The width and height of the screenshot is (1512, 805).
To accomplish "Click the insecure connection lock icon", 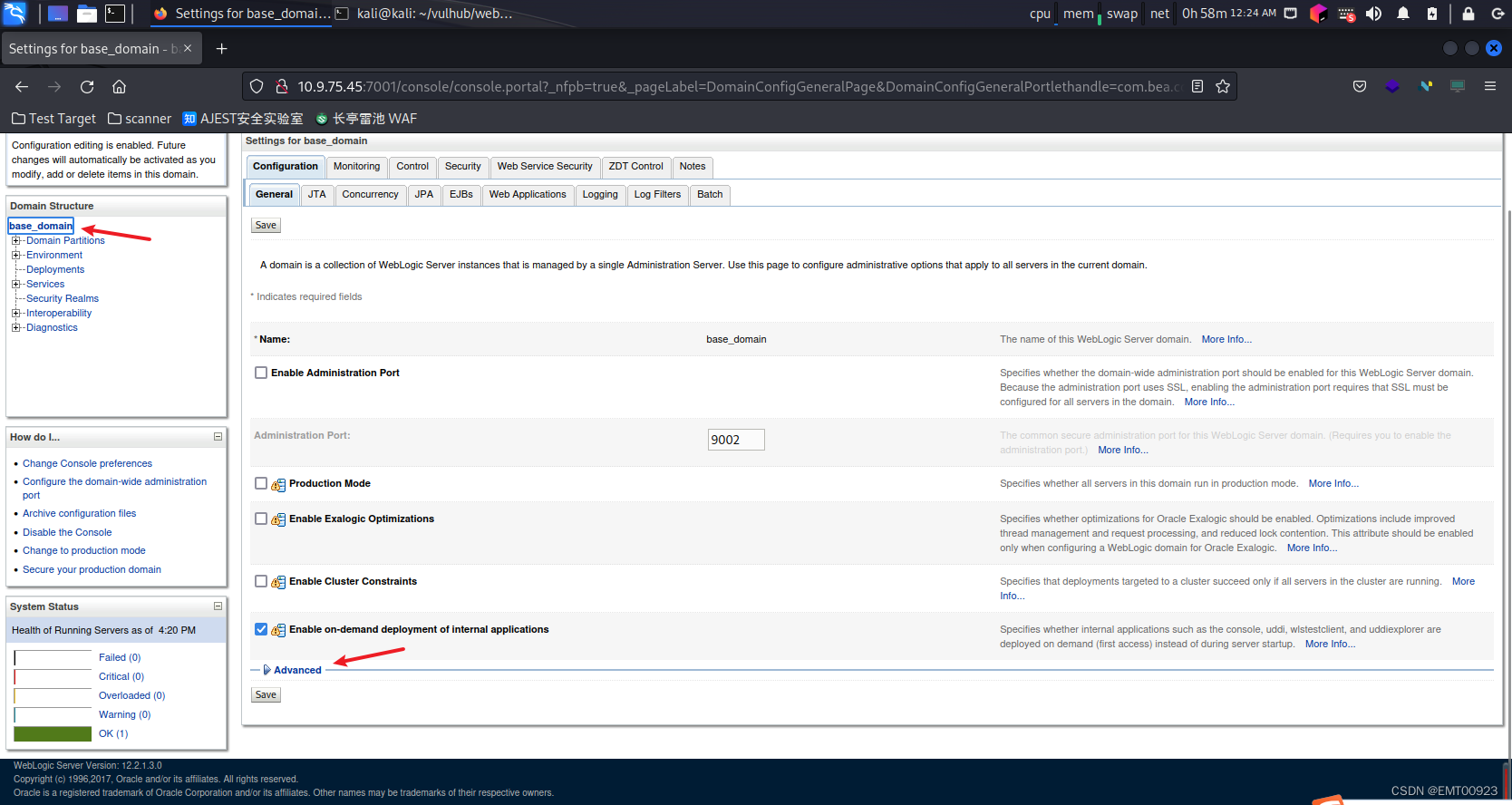I will click(282, 86).
